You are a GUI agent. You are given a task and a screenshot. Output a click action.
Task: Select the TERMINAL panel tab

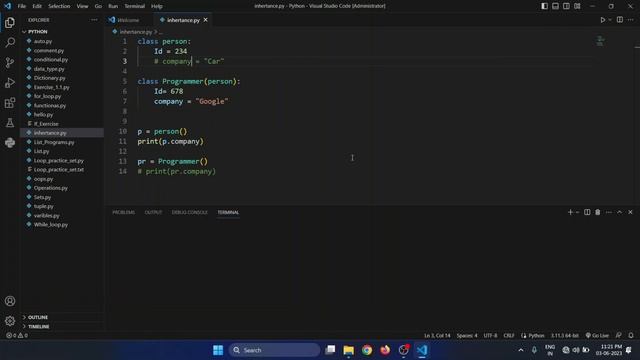click(228, 212)
